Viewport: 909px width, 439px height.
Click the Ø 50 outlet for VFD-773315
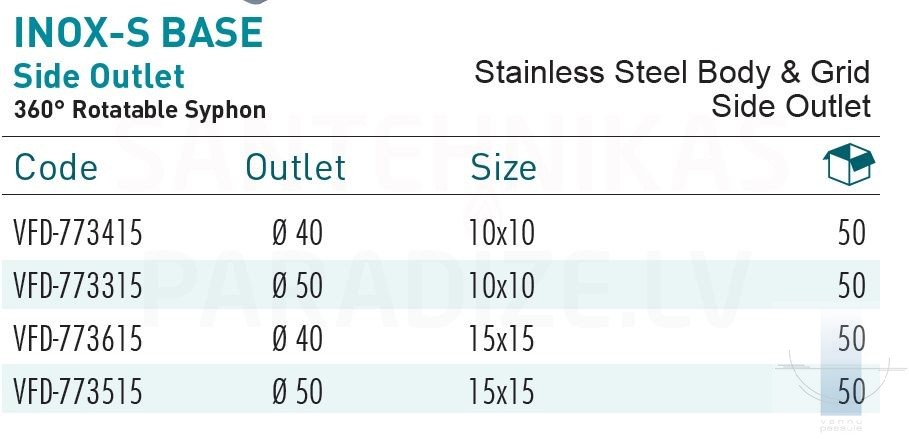click(297, 286)
